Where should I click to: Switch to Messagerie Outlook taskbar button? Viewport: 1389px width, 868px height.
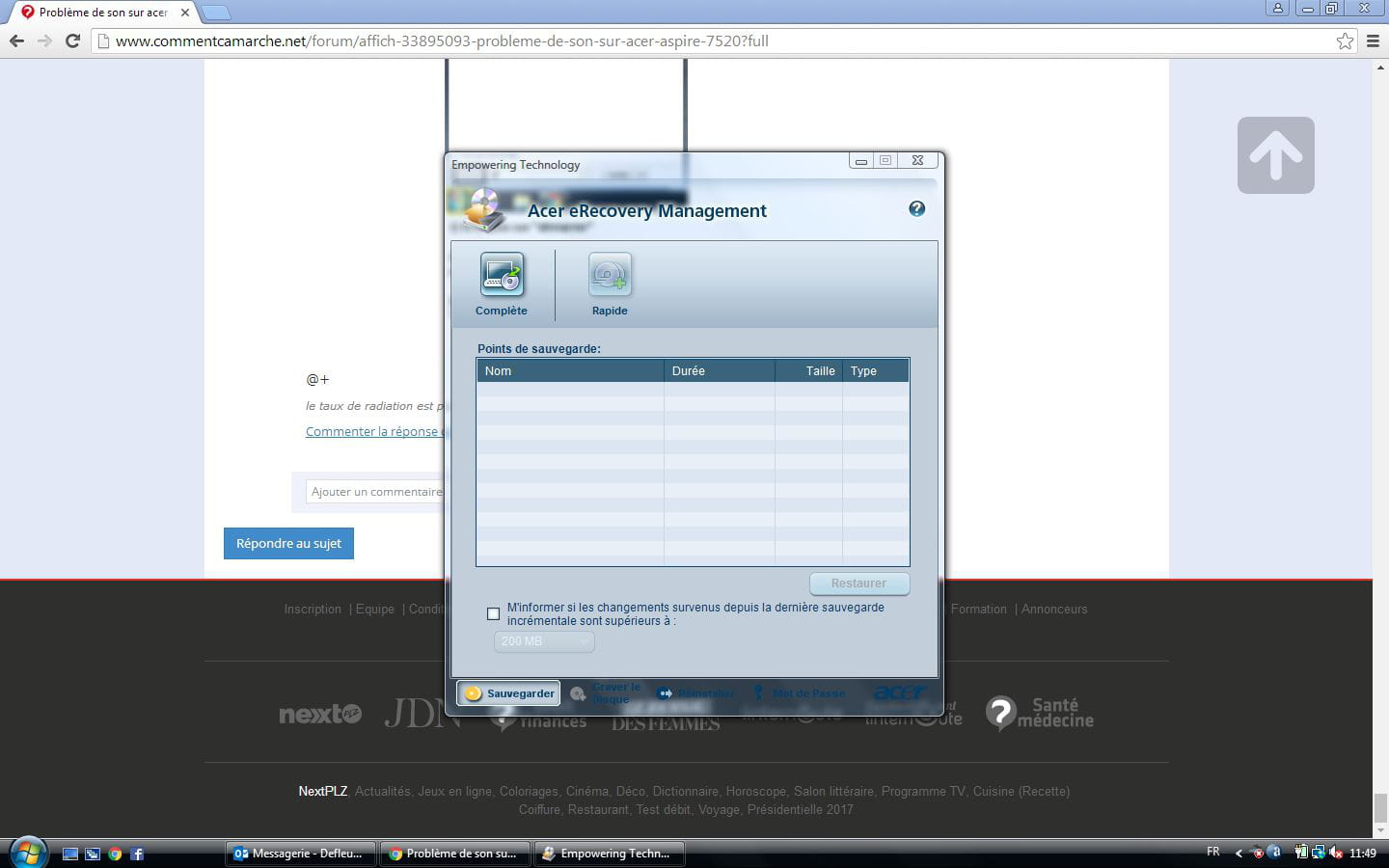coord(300,854)
